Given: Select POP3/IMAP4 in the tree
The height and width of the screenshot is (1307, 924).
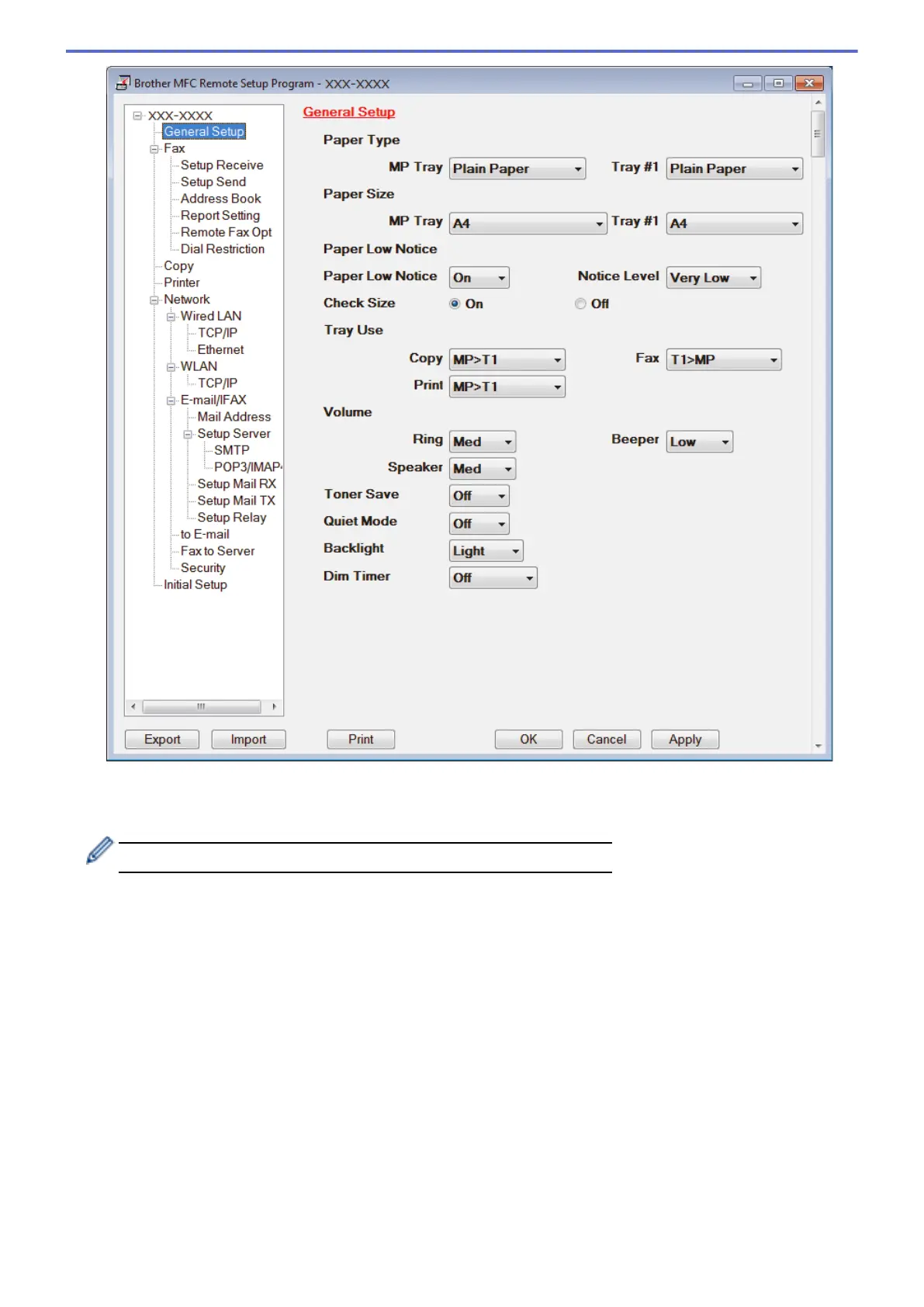Looking at the screenshot, I should [247, 467].
